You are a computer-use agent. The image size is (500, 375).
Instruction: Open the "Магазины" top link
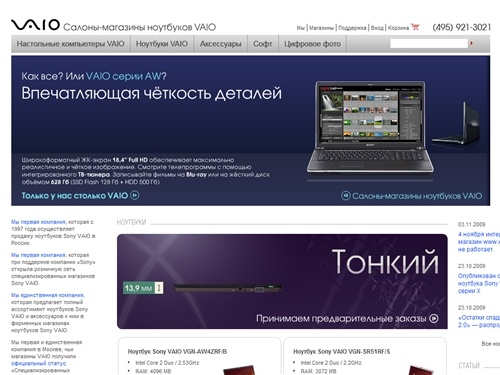321,28
